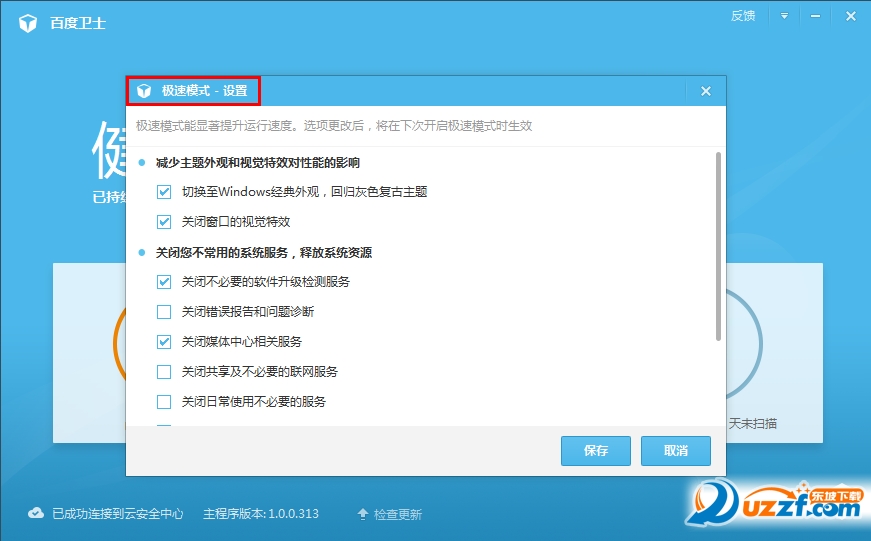Close the 百度卫士 main window
The height and width of the screenshot is (541, 871).
[x=850, y=16]
